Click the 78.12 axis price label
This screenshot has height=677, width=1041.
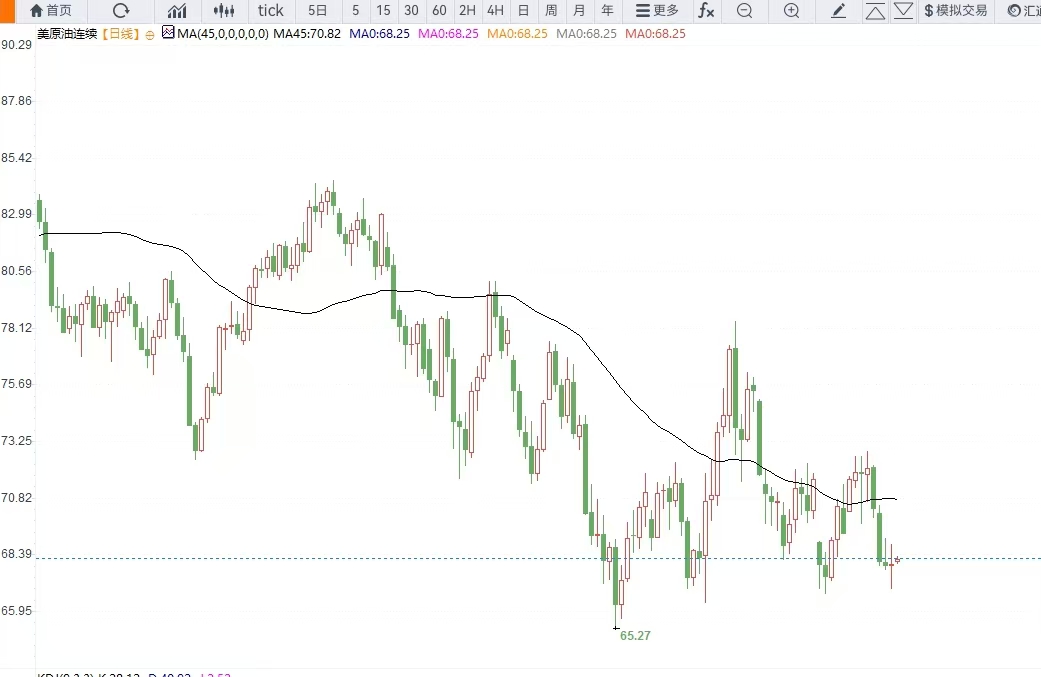pos(17,328)
